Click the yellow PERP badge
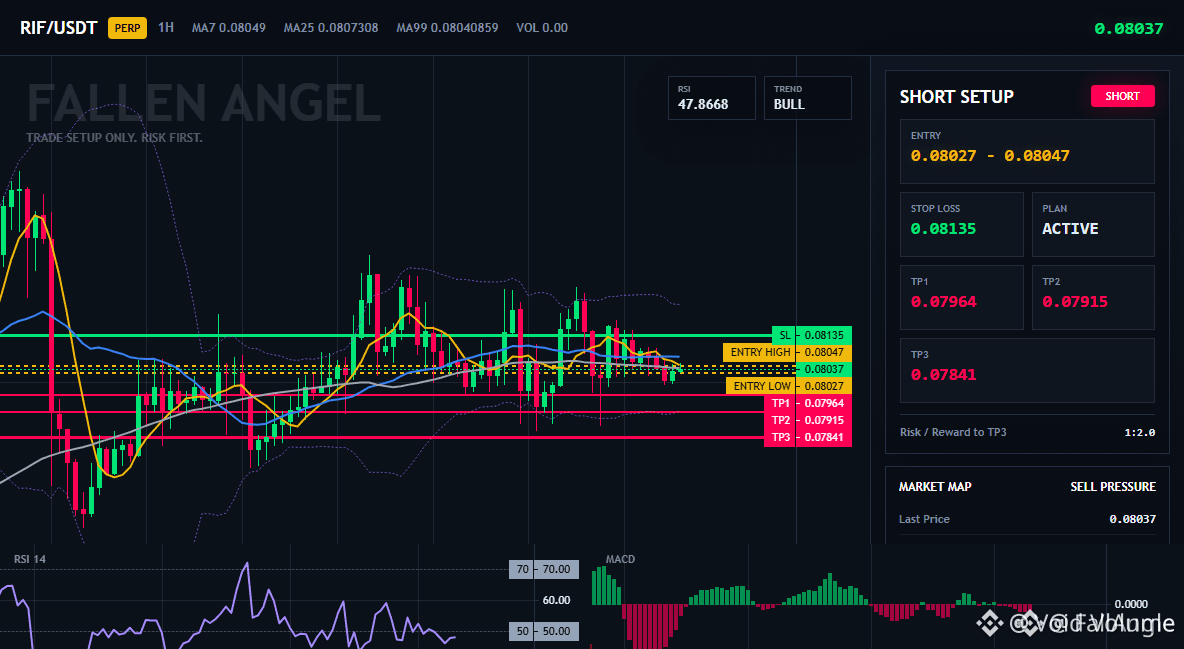 click(x=128, y=28)
